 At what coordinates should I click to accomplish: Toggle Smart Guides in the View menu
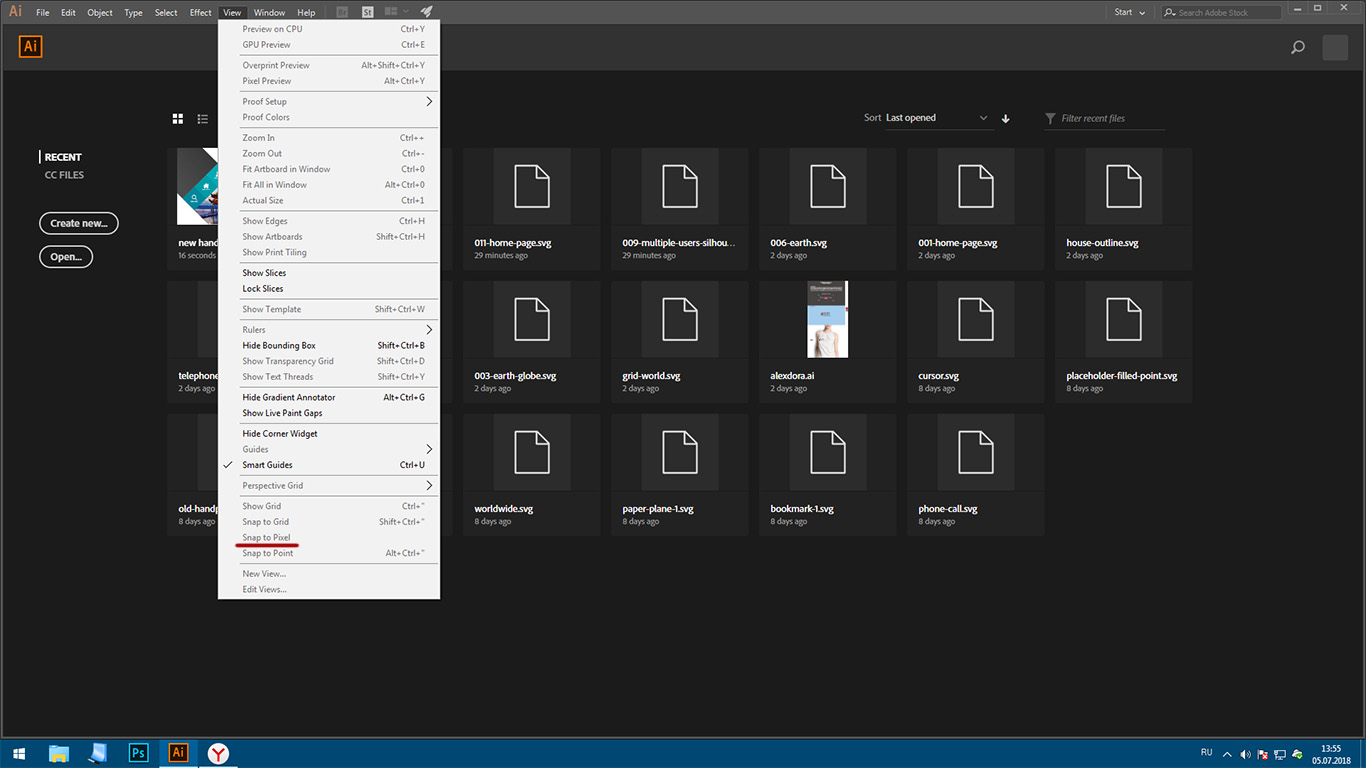pos(267,465)
